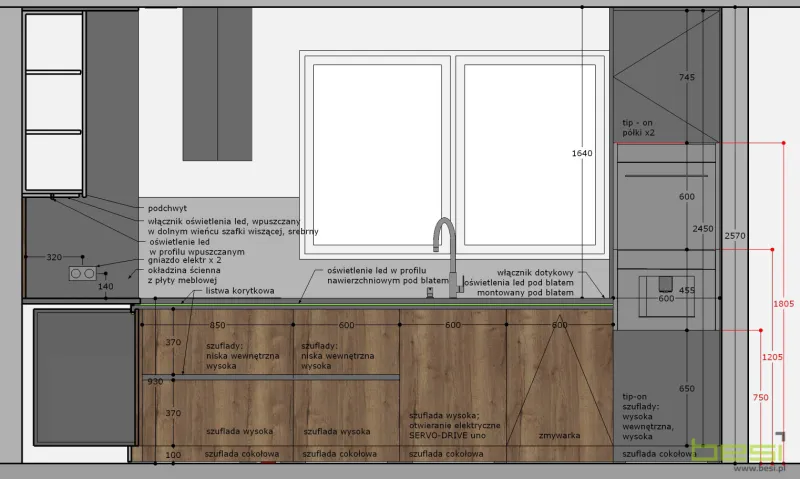Click the 1640 vertical dimension value

pyautogui.click(x=582, y=153)
